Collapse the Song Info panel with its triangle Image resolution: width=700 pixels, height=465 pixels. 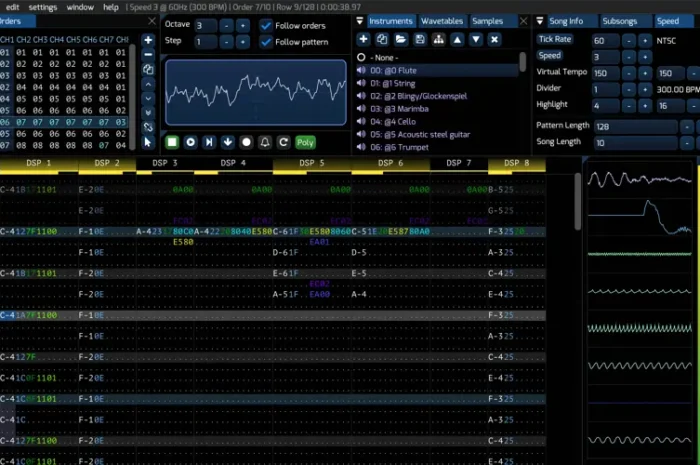540,21
